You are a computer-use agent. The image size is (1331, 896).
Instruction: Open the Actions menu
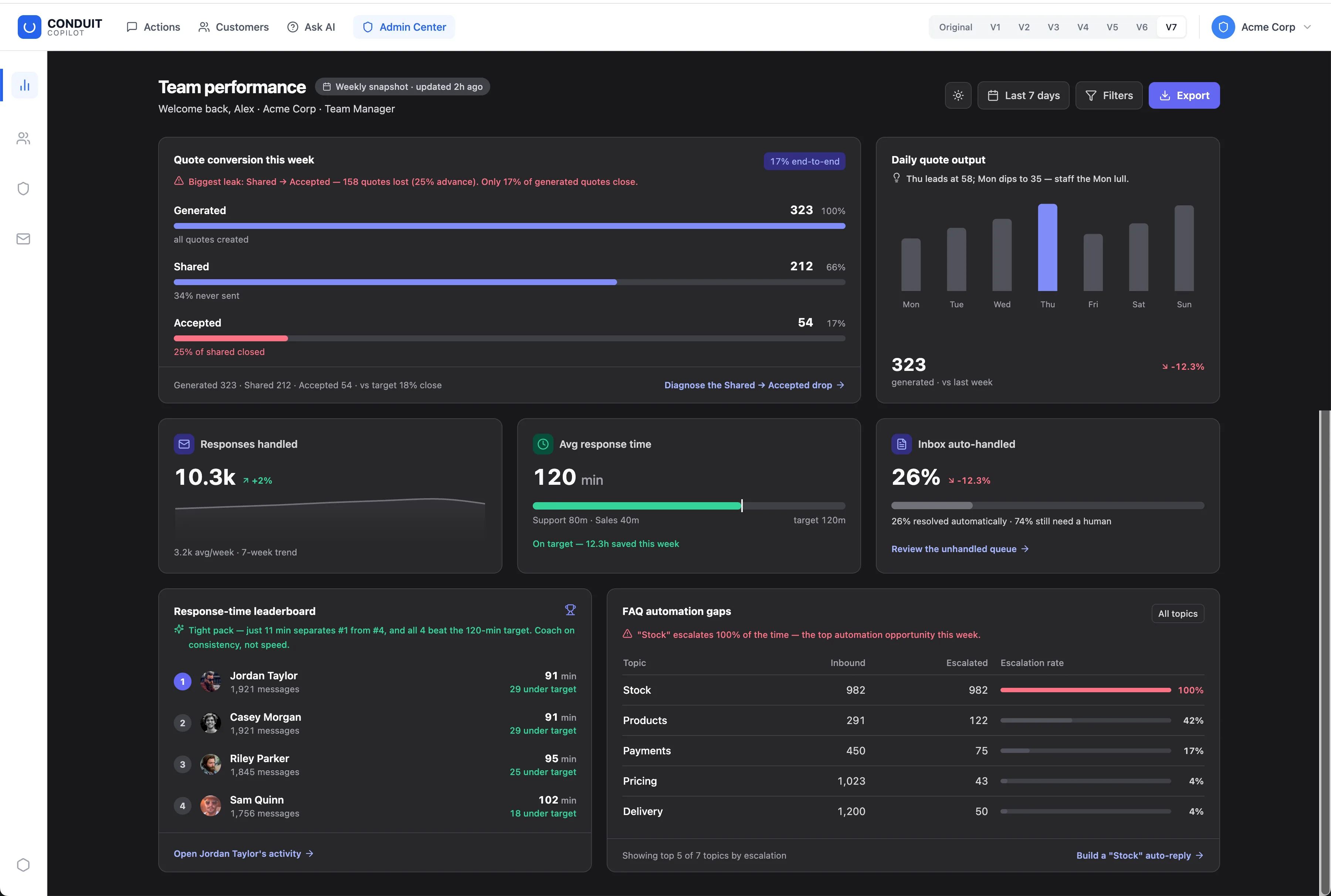pyautogui.click(x=153, y=27)
